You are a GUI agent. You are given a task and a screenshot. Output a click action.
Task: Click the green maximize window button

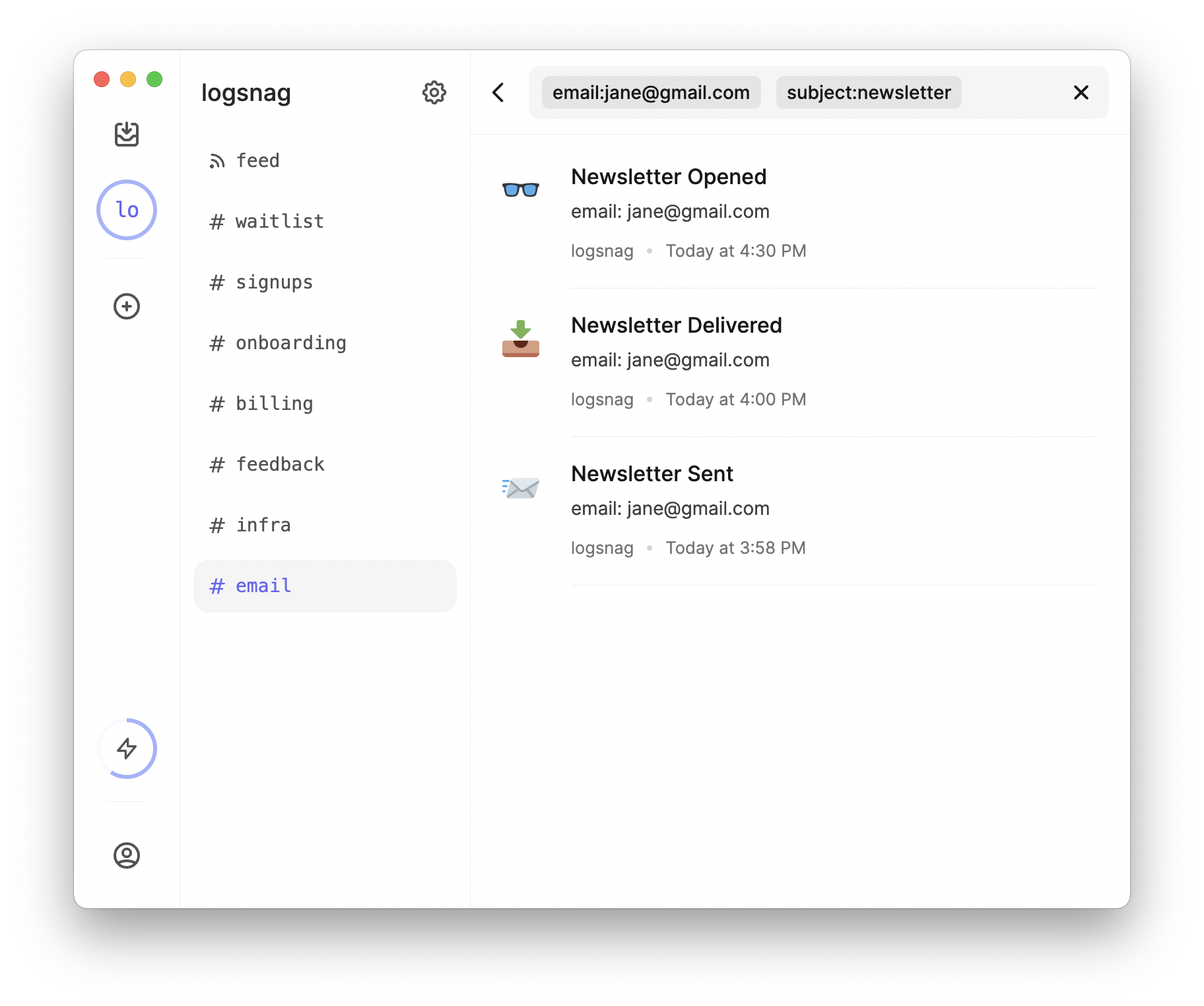[x=154, y=79]
